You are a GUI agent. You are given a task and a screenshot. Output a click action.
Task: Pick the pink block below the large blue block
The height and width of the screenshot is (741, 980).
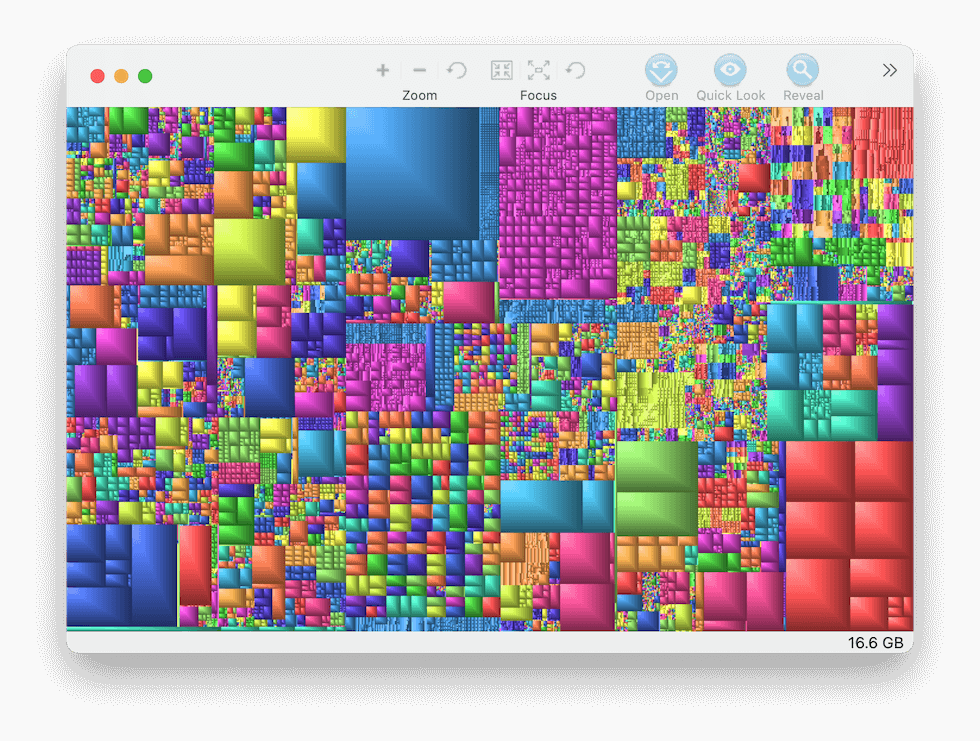pos(469,302)
